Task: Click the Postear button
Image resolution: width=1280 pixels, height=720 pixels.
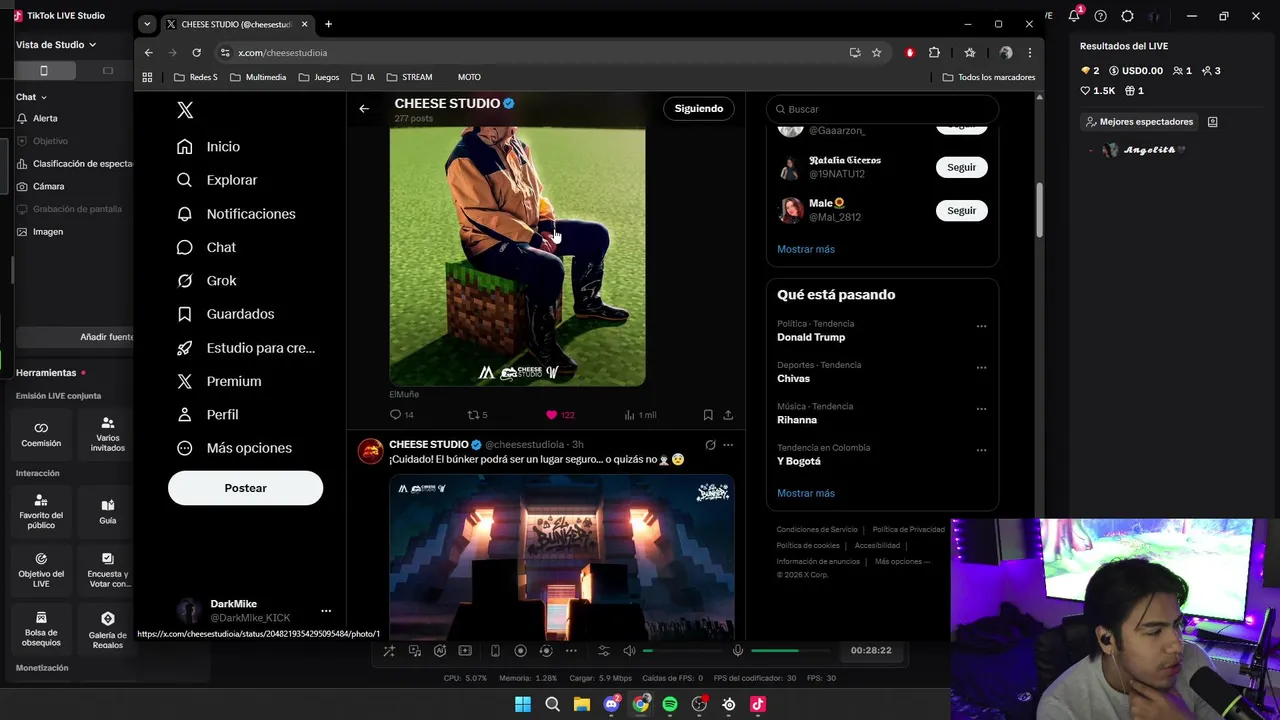Action: (x=245, y=488)
